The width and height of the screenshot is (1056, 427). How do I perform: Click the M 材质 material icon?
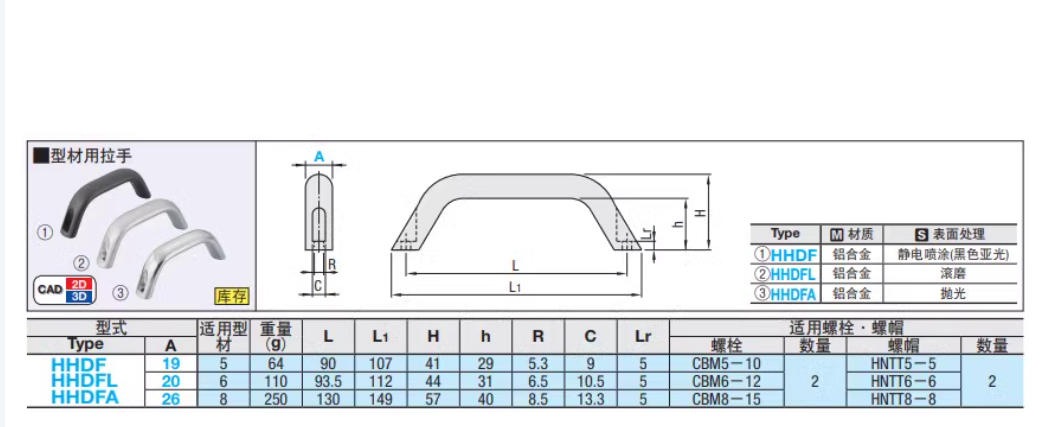[x=837, y=234]
